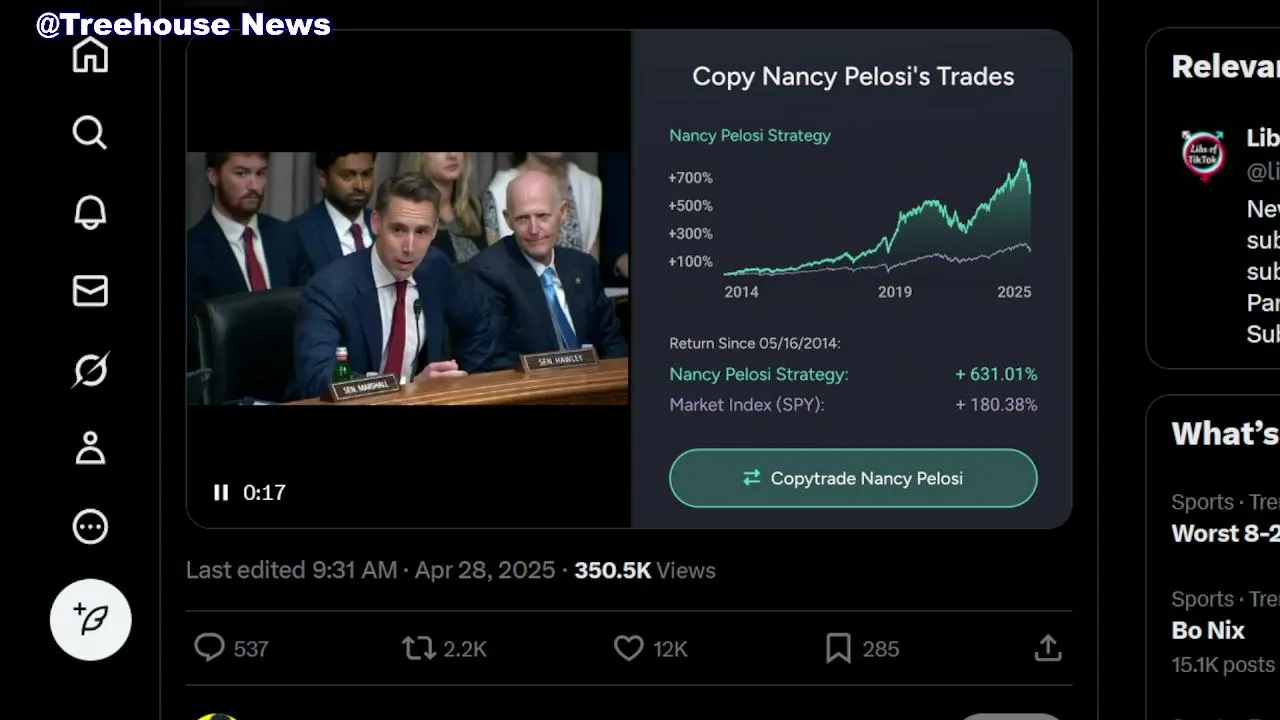Open Notifications bell icon
Image resolution: width=1280 pixels, height=720 pixels.
pyautogui.click(x=90, y=211)
